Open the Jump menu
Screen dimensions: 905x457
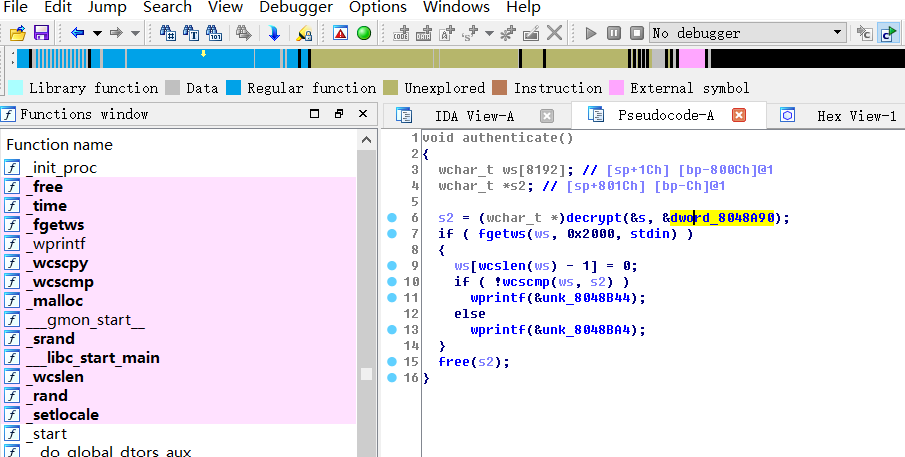tap(107, 8)
